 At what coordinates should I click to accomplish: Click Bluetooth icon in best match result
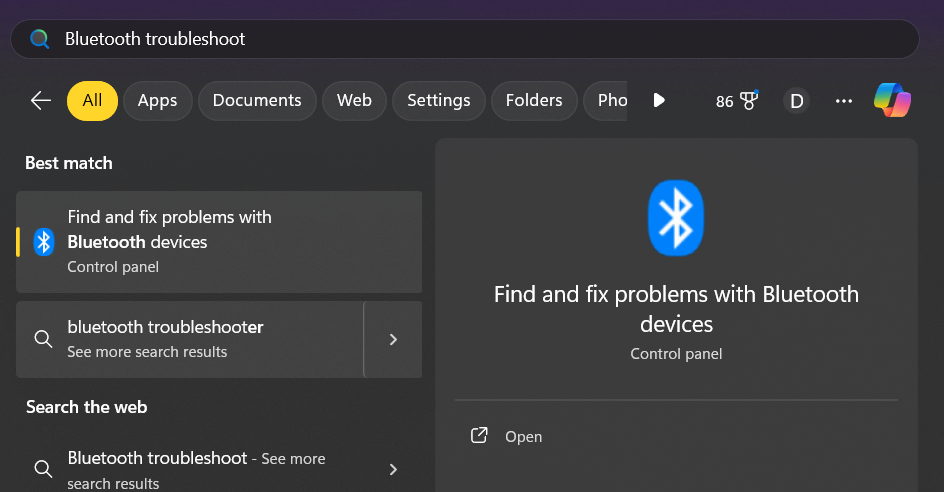43,242
